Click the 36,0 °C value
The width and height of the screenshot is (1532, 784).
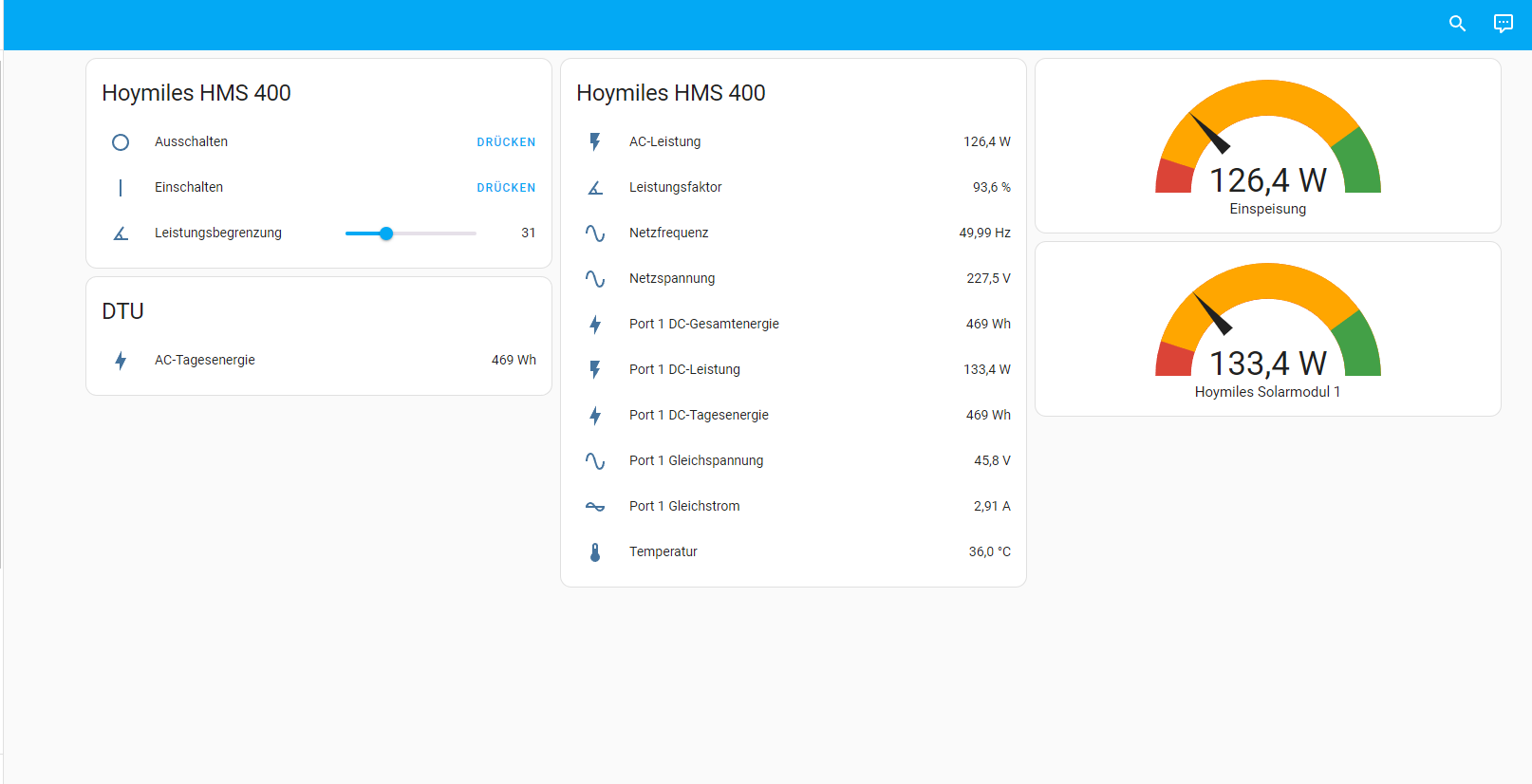(989, 551)
